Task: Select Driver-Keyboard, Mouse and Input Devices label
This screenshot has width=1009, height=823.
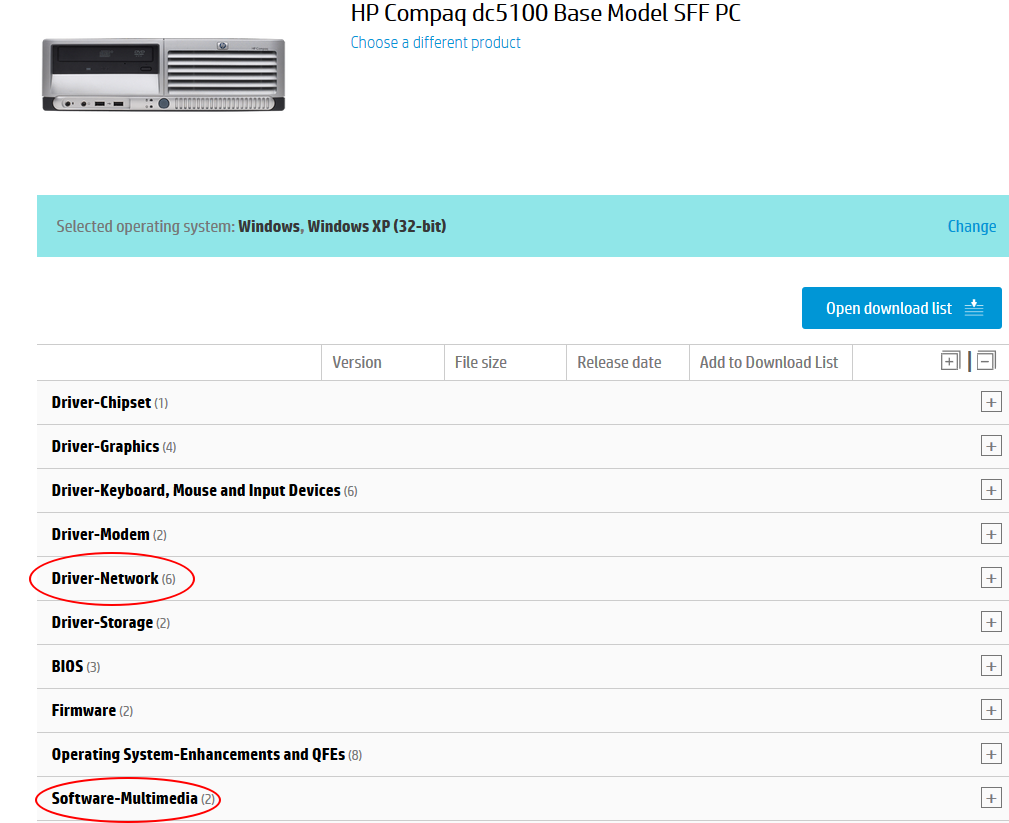Action: pos(196,490)
